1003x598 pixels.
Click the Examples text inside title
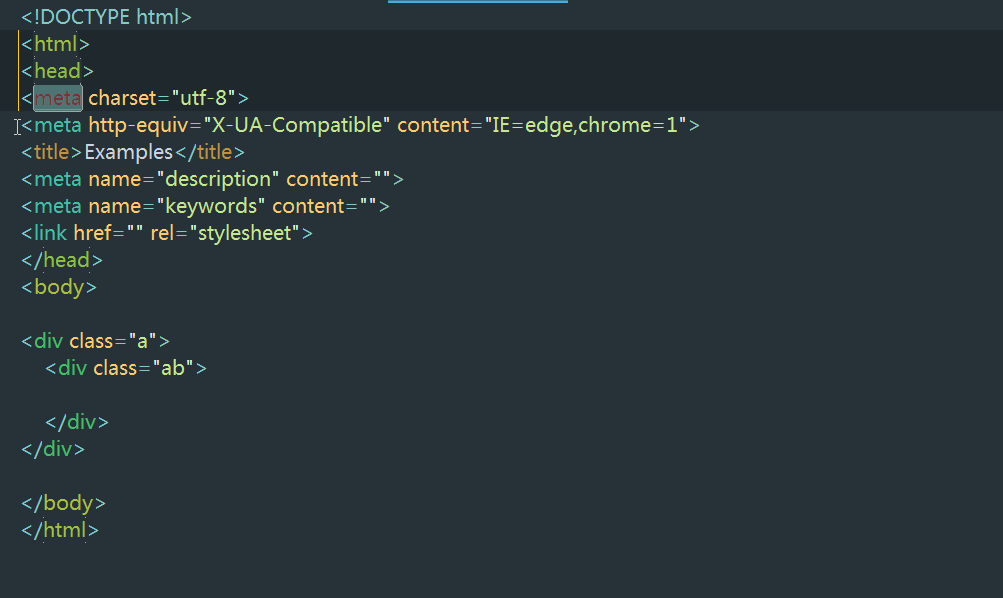129,152
